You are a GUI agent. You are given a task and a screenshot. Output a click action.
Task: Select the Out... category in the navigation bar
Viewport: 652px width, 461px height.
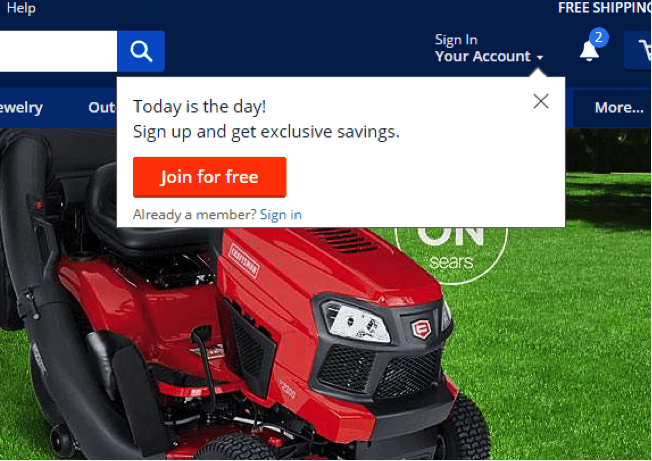102,107
